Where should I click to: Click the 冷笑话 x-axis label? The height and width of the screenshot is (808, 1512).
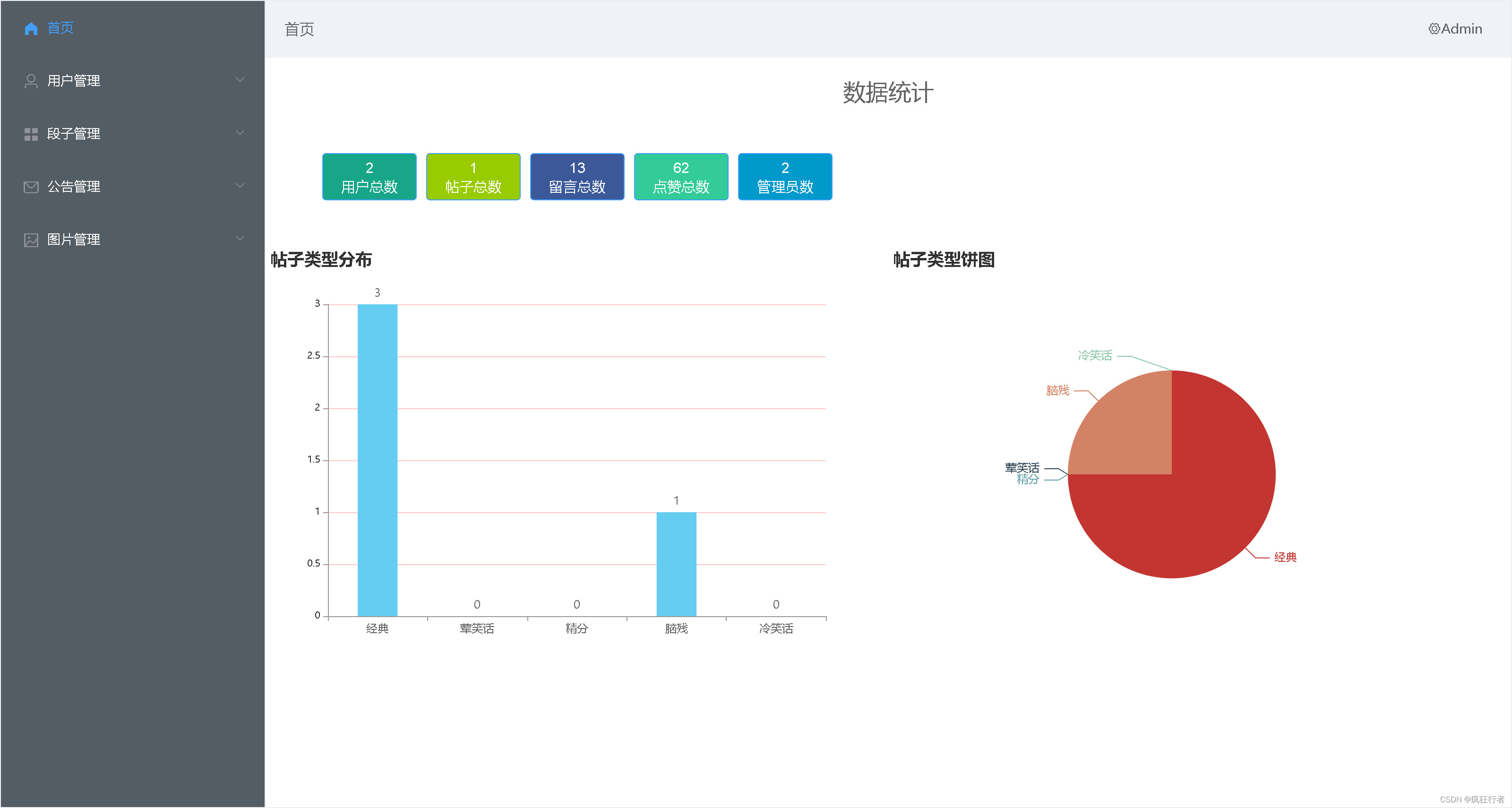tap(776, 628)
